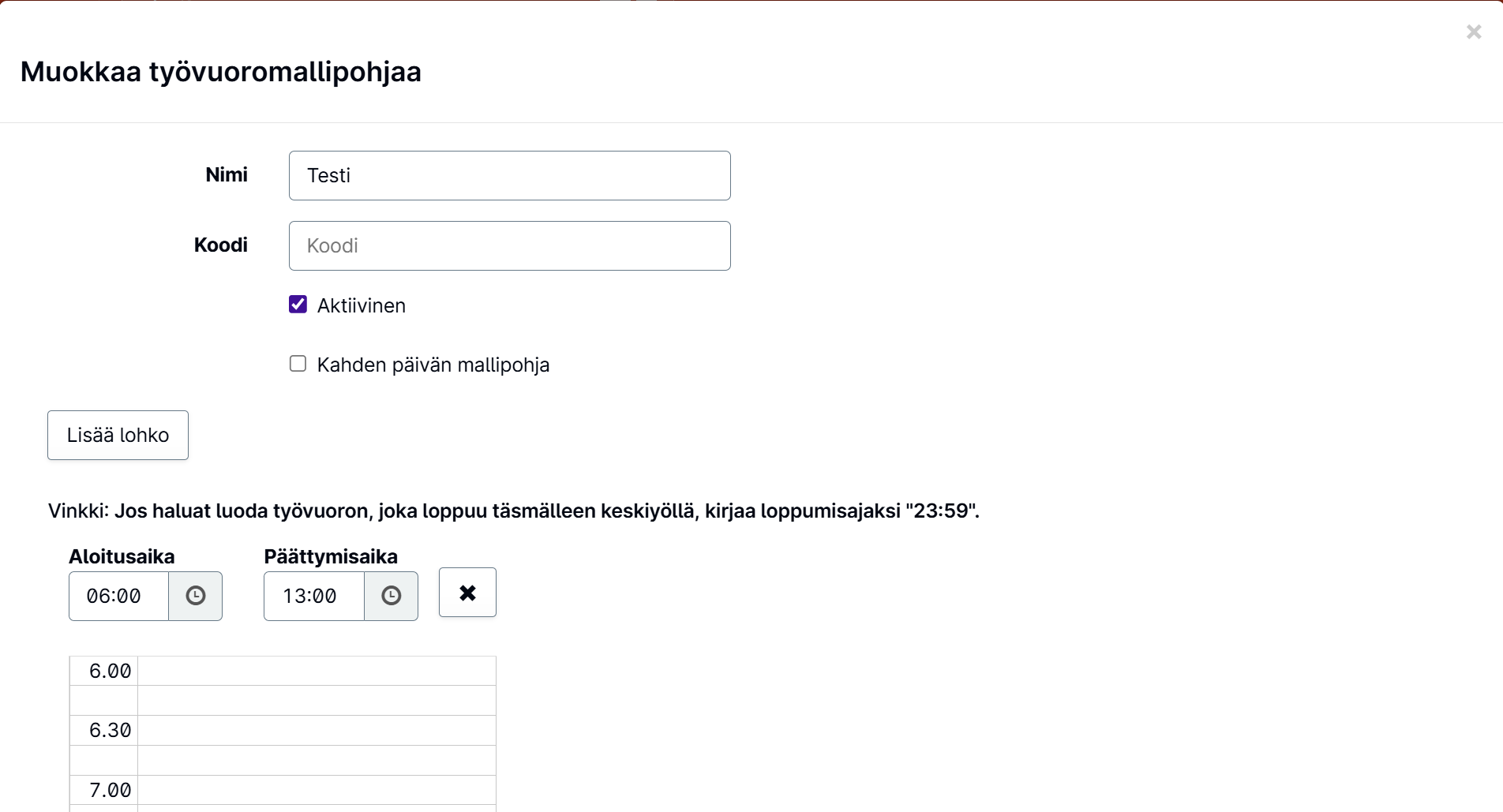Edit the Päättymisaika time 13:00
Screen dimensions: 1503x812
point(314,596)
